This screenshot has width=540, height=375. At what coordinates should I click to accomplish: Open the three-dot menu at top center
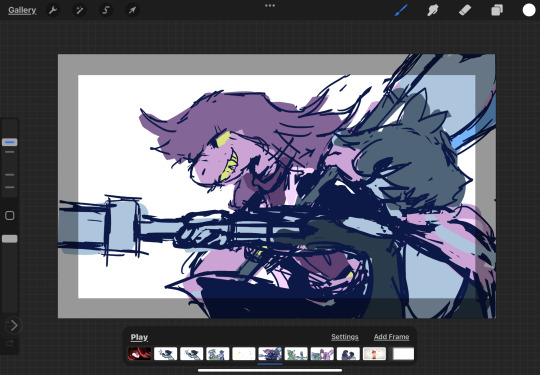click(270, 6)
